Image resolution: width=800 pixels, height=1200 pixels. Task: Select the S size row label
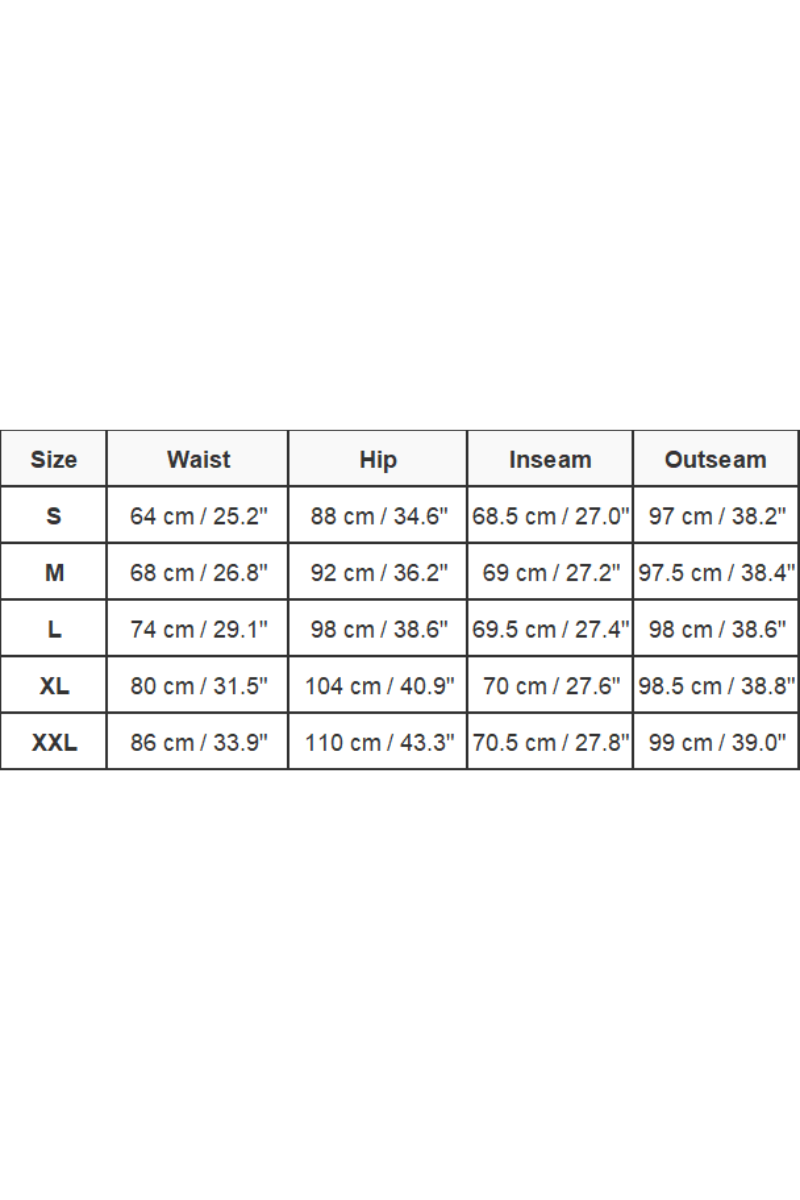click(54, 516)
